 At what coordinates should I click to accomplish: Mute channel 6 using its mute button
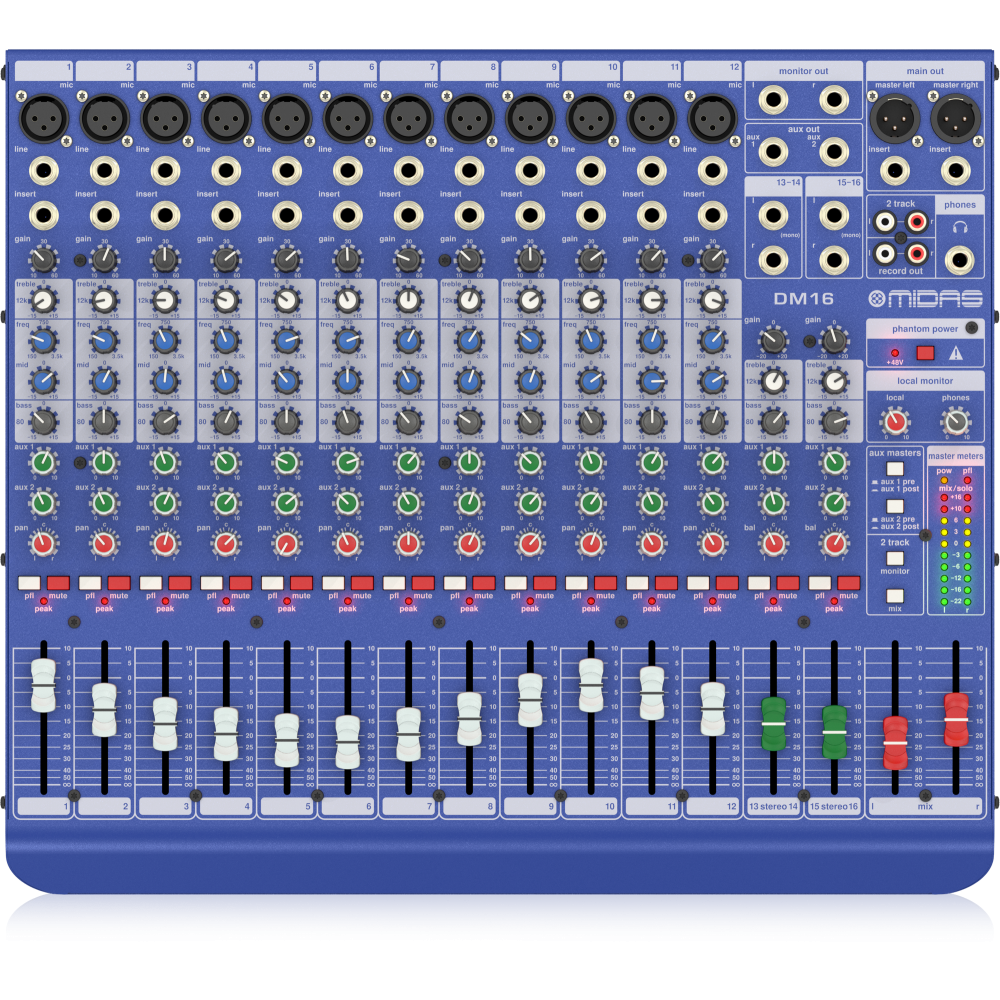[x=362, y=583]
